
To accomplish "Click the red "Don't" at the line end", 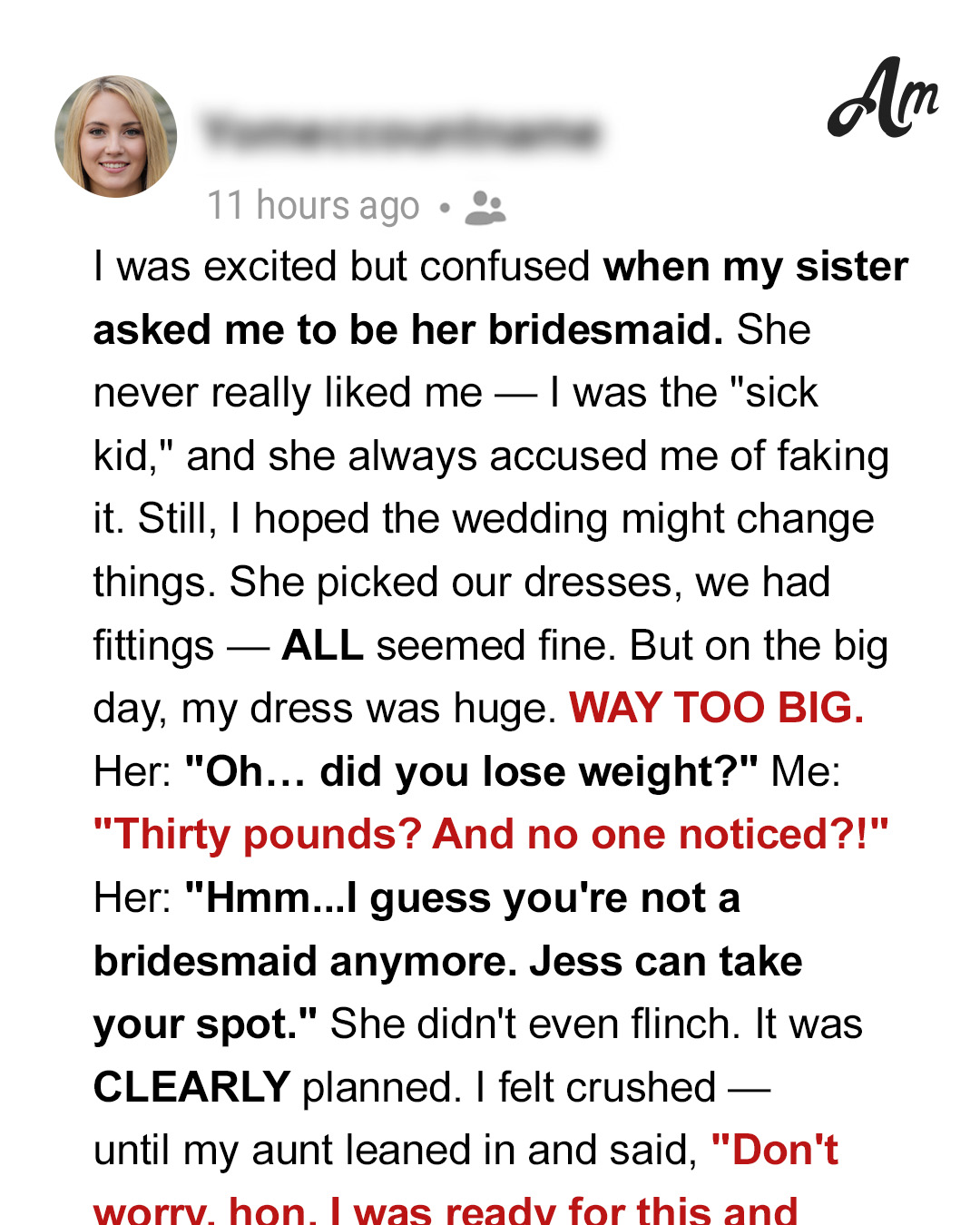I will (x=775, y=1150).
